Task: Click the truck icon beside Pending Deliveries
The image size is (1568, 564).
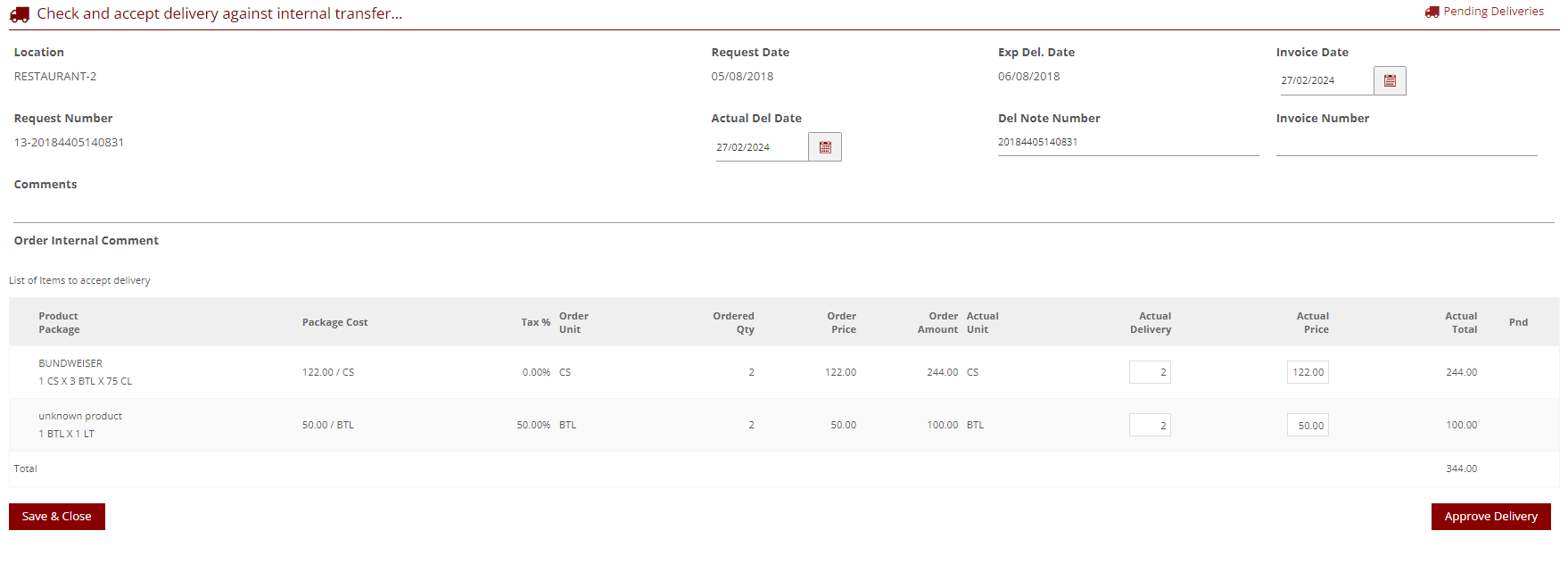Action: click(x=1432, y=12)
